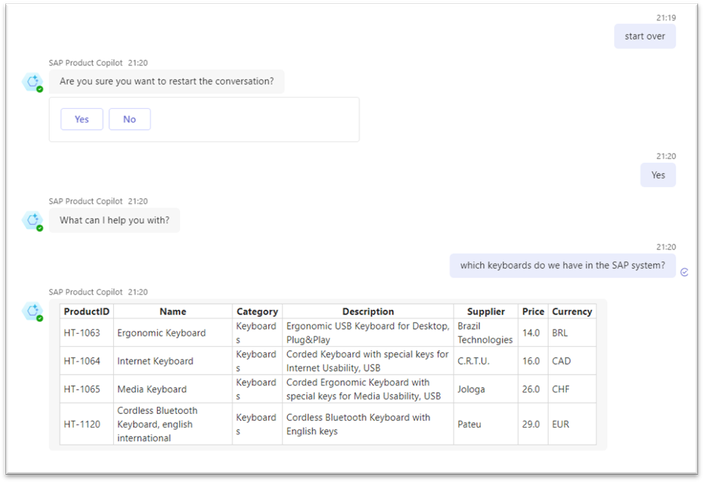The width and height of the screenshot is (705, 483).
Task: Click supplier 'Jologa' cell
Action: pos(486,389)
